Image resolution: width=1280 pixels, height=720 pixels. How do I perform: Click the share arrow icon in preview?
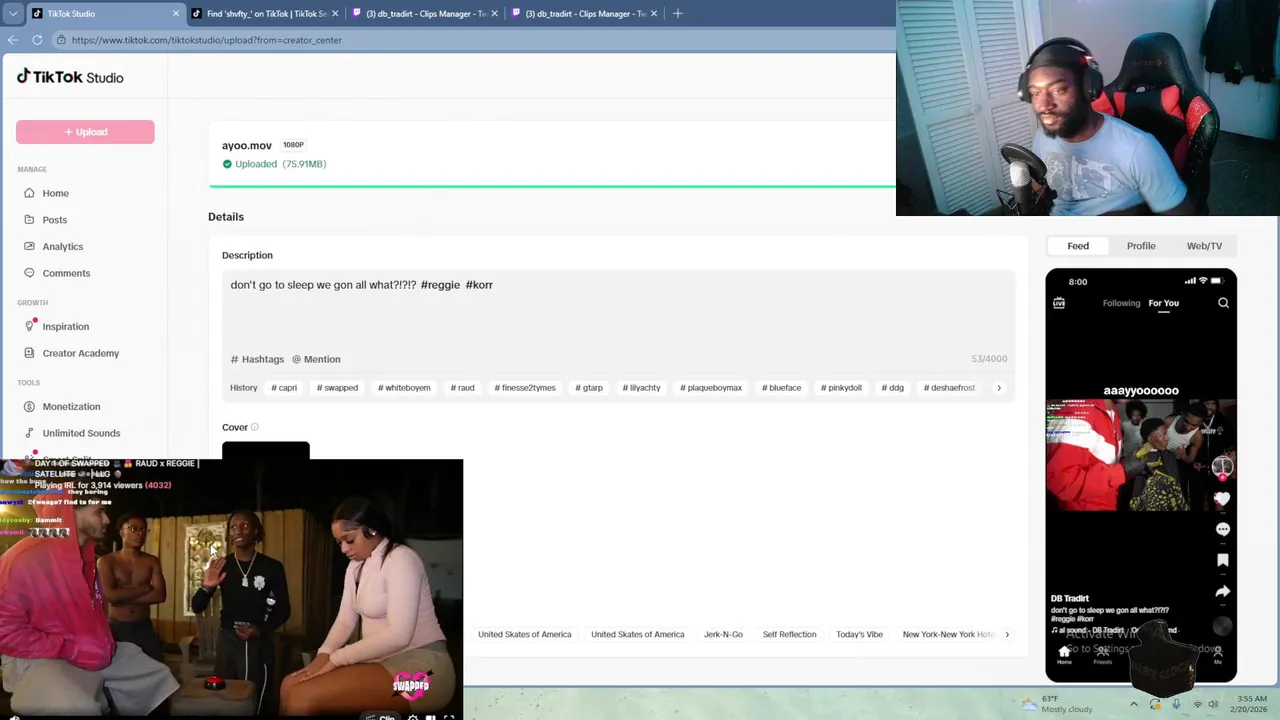[x=1222, y=591]
